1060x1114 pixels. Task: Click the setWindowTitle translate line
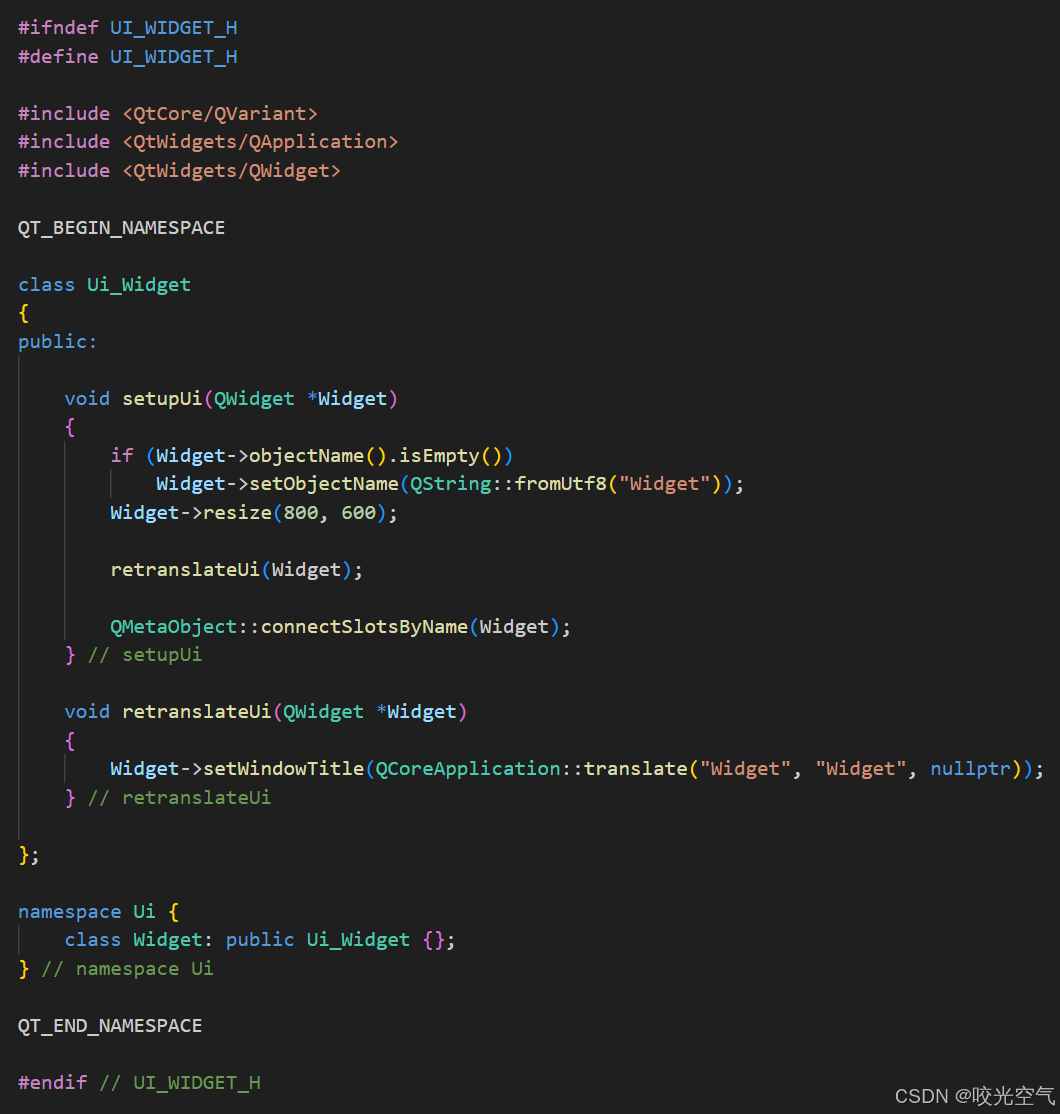point(577,769)
